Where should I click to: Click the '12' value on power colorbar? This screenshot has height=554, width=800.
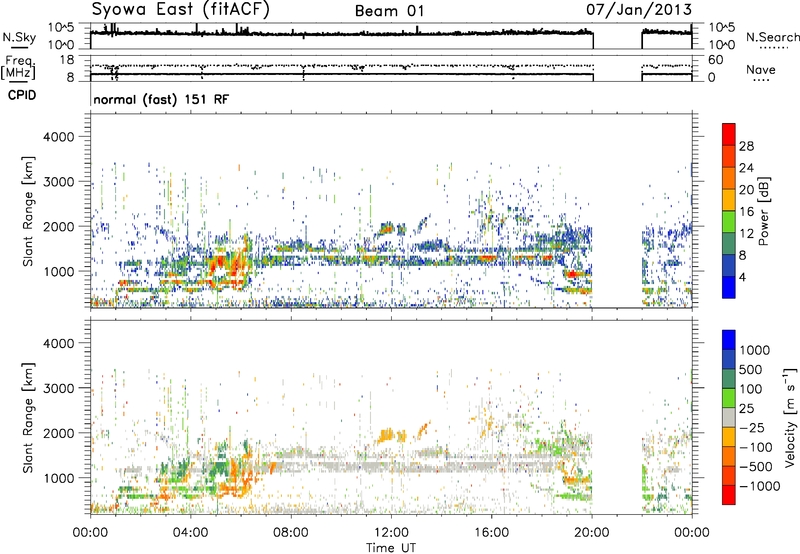click(746, 234)
